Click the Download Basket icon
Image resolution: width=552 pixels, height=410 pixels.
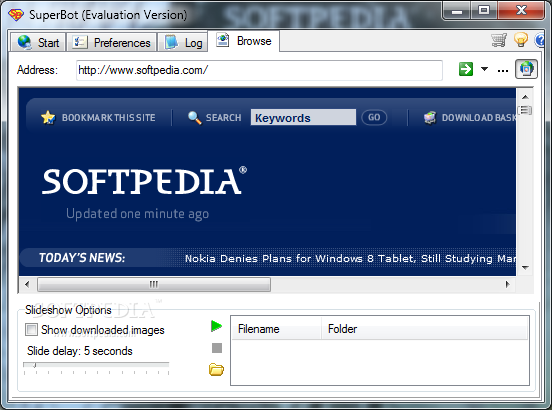[429, 118]
